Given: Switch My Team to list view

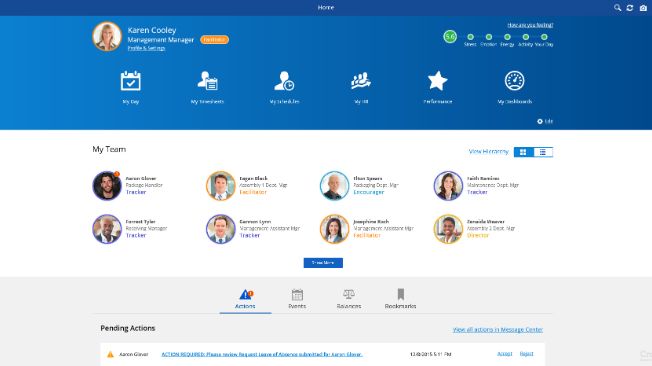Looking at the screenshot, I should (543, 152).
